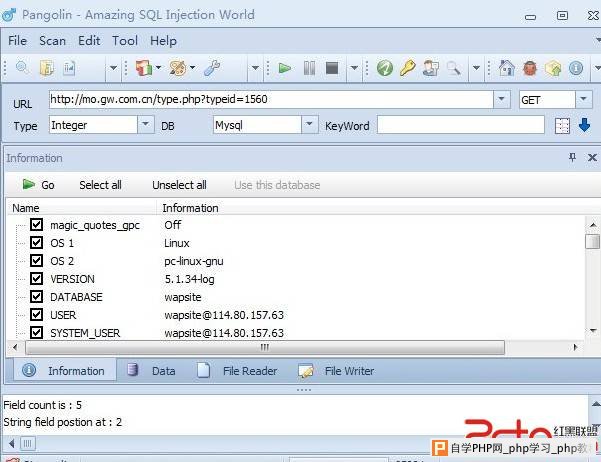Screen dimensions: 601x462
Task: Click the red bug toolbar icon
Action: coord(530,68)
